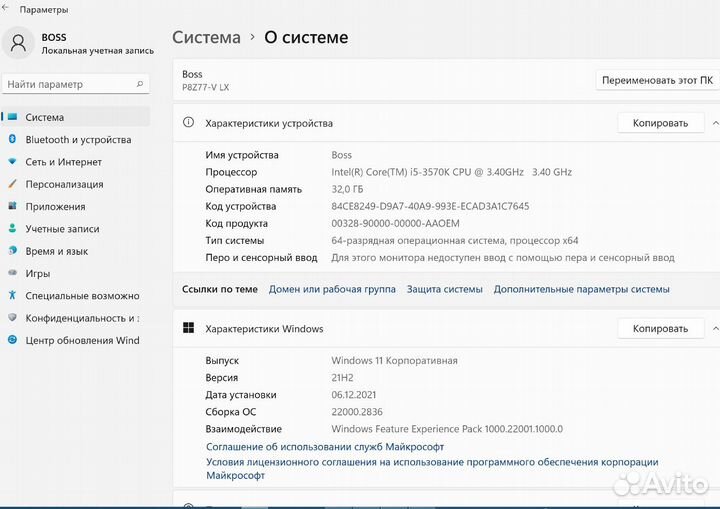Open Конфиденциальность shield icon
This screenshot has height=509, width=720.
(x=12, y=317)
